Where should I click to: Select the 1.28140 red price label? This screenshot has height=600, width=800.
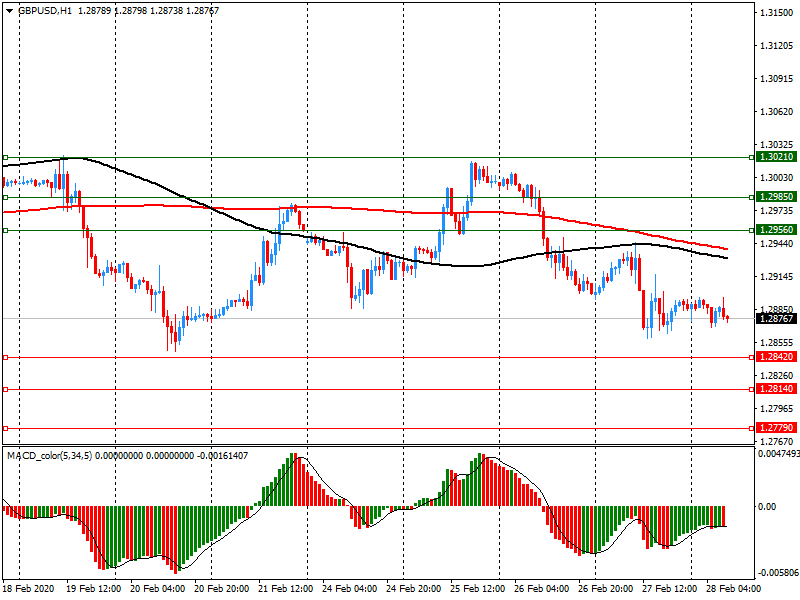pos(776,389)
